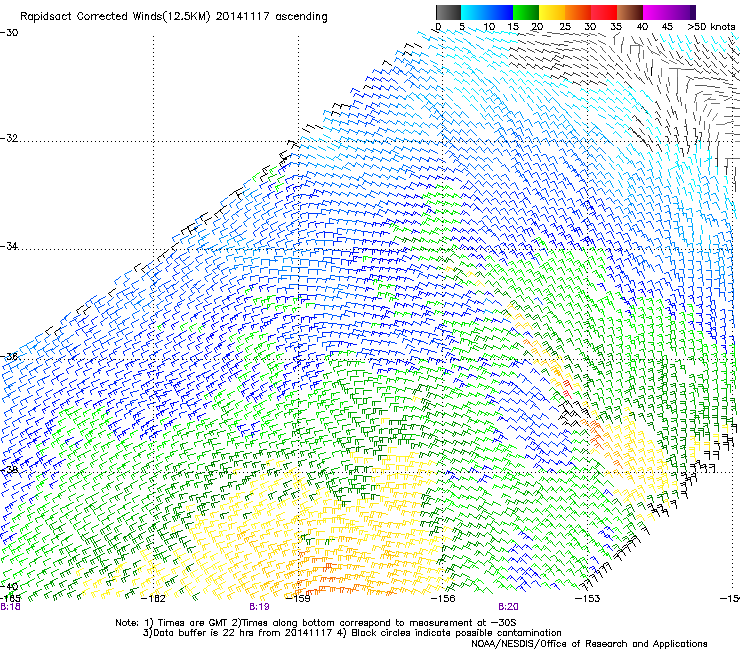Click the -162 longitude label

pos(153,599)
